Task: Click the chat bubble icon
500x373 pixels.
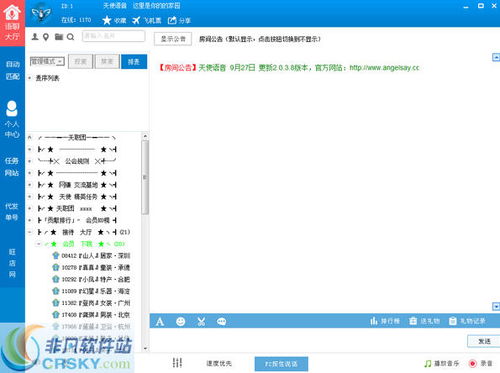Action: pos(221,321)
